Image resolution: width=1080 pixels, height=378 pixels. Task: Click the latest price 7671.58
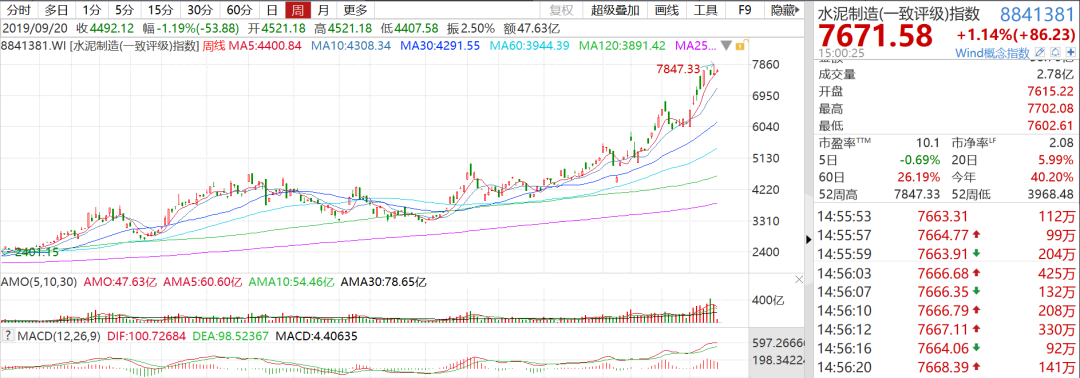coord(875,36)
